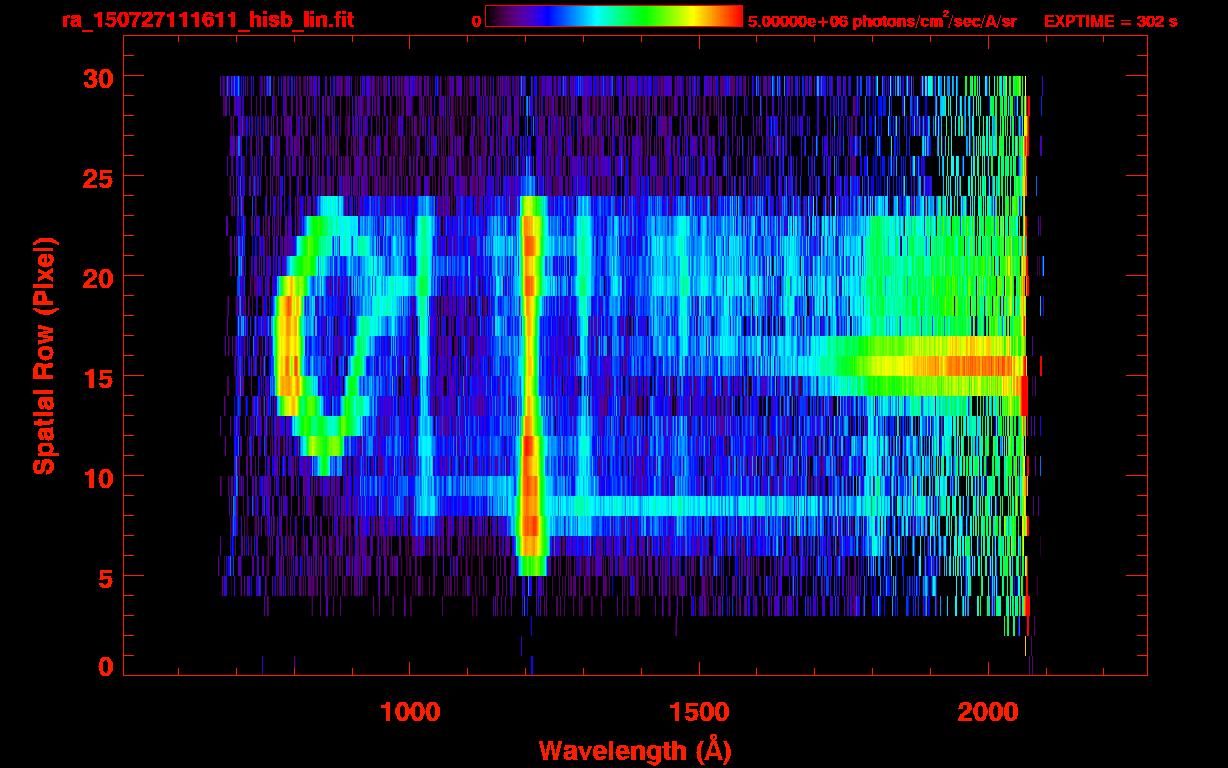The height and width of the screenshot is (768, 1228).
Task: Click the y-axis tick label 15
Action: pos(98,377)
